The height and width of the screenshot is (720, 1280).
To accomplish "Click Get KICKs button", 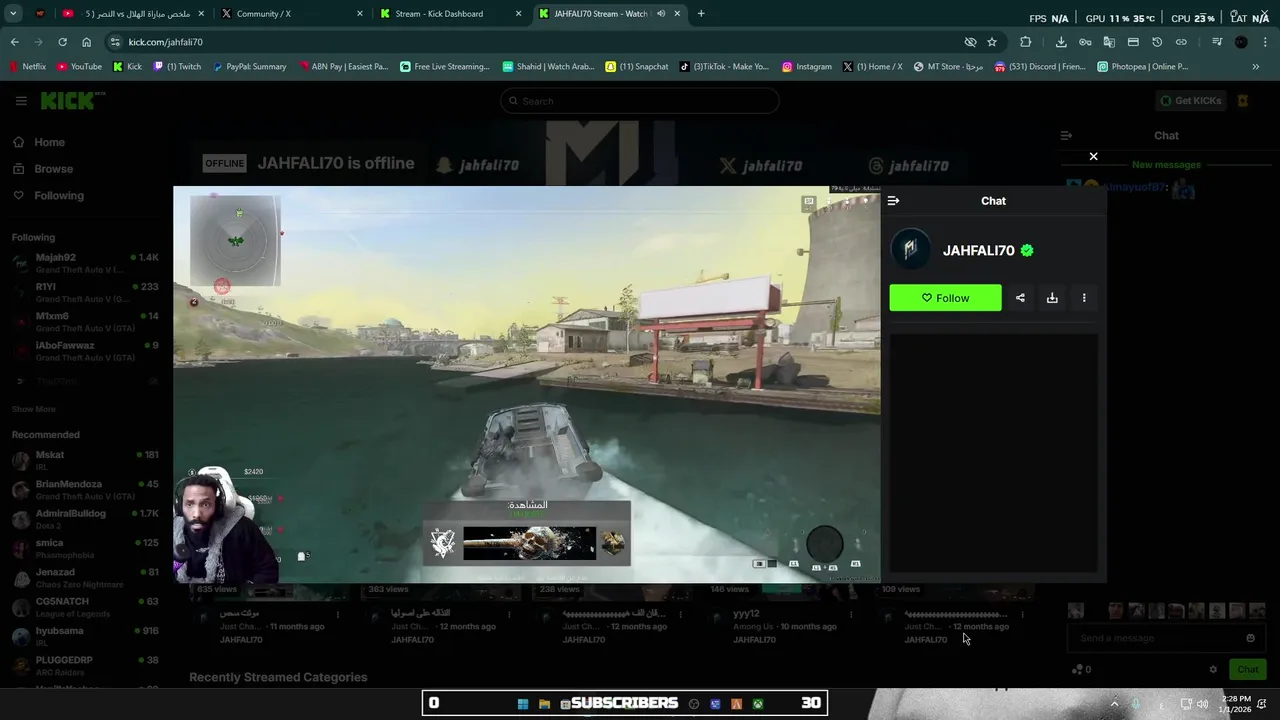I will pyautogui.click(x=1191, y=101).
